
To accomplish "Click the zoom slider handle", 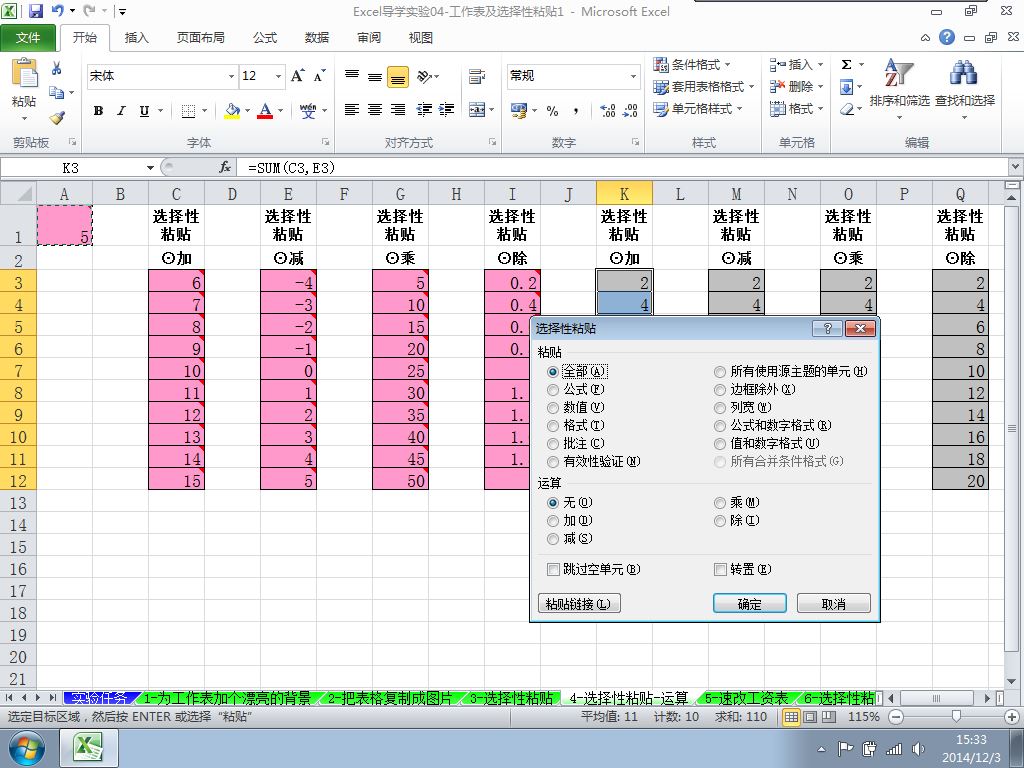I will pos(956,716).
